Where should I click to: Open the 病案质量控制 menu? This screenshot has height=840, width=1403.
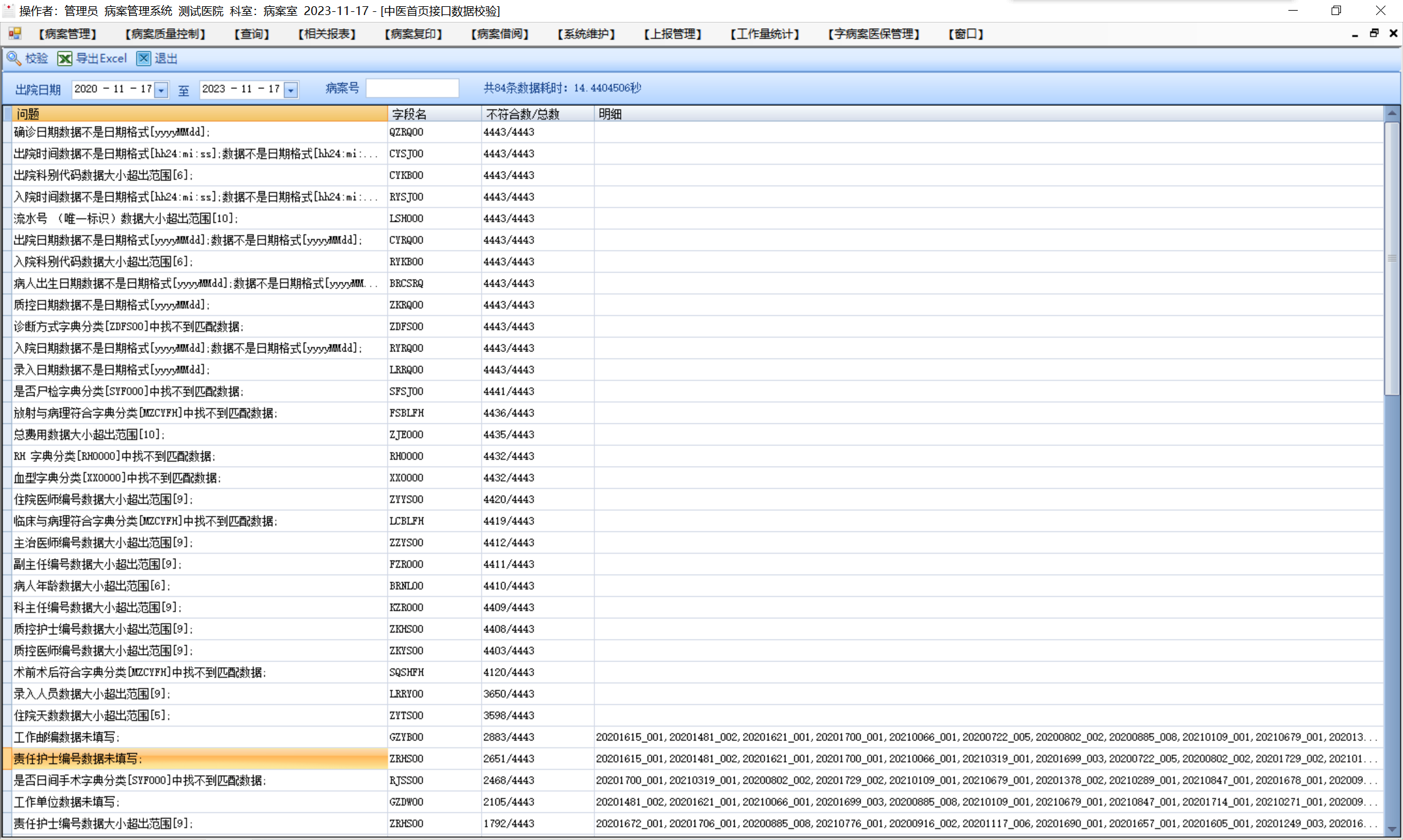click(x=165, y=34)
